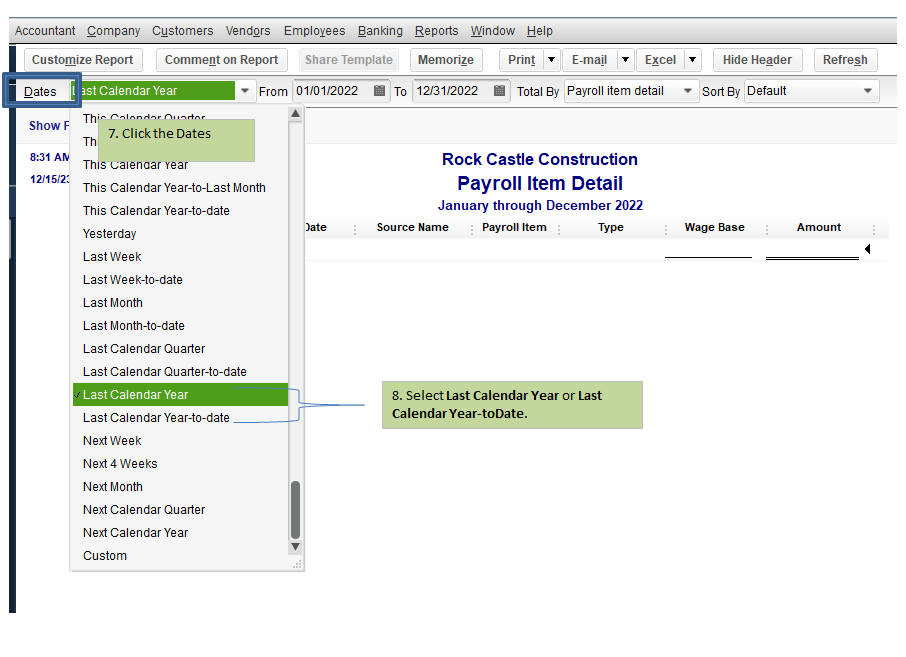Screen dimensions: 906x657
Task: Select Last Calendar Quarter option
Action: (x=180, y=348)
